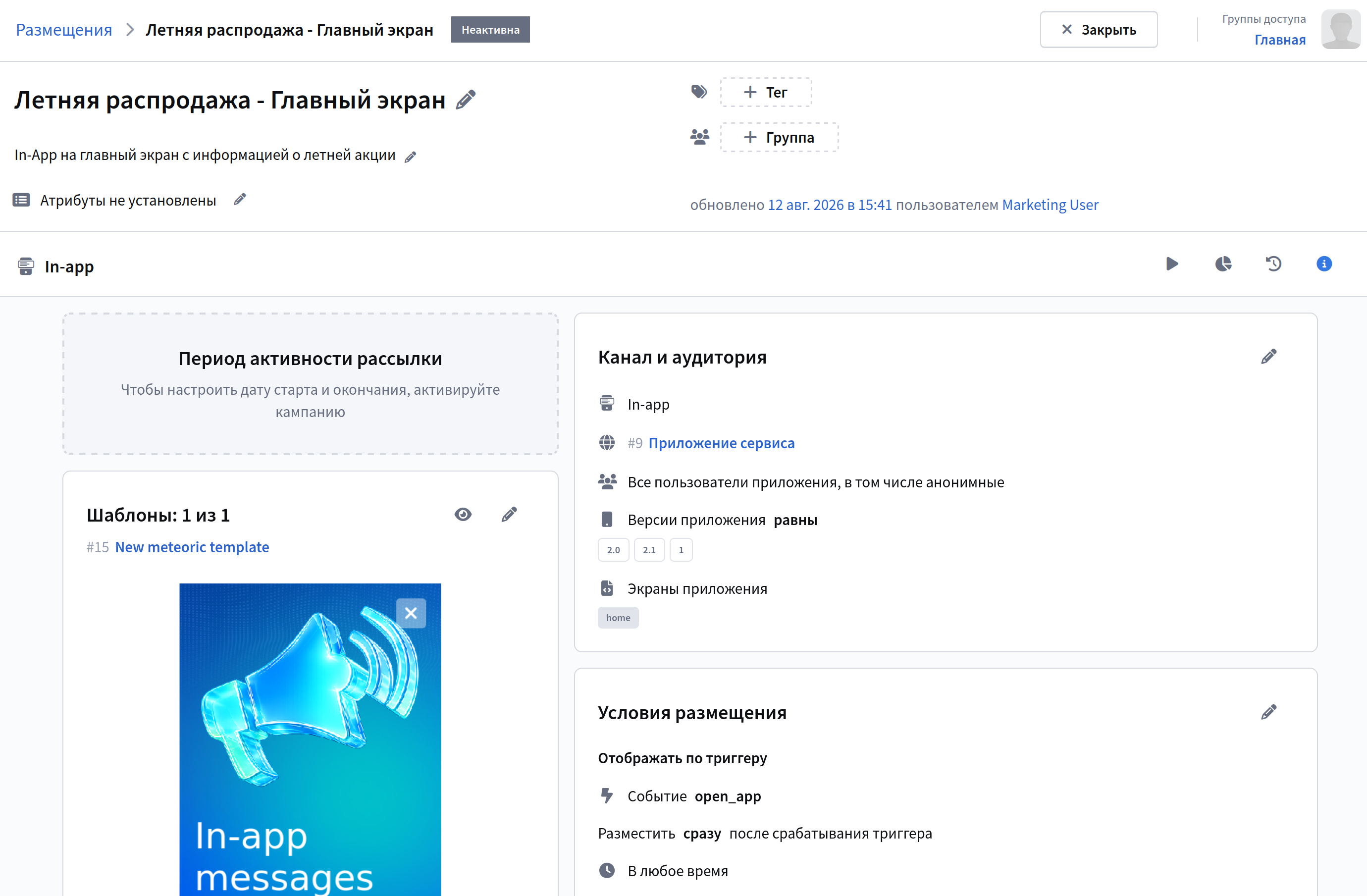
Task: Preview the template with the eye icon
Action: pyautogui.click(x=463, y=514)
